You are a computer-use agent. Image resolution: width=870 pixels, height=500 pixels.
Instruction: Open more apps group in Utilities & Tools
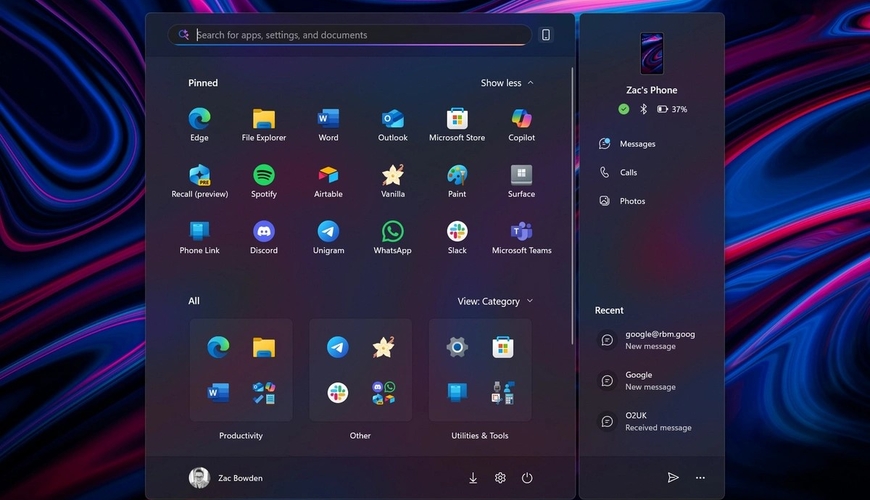[x=503, y=392]
